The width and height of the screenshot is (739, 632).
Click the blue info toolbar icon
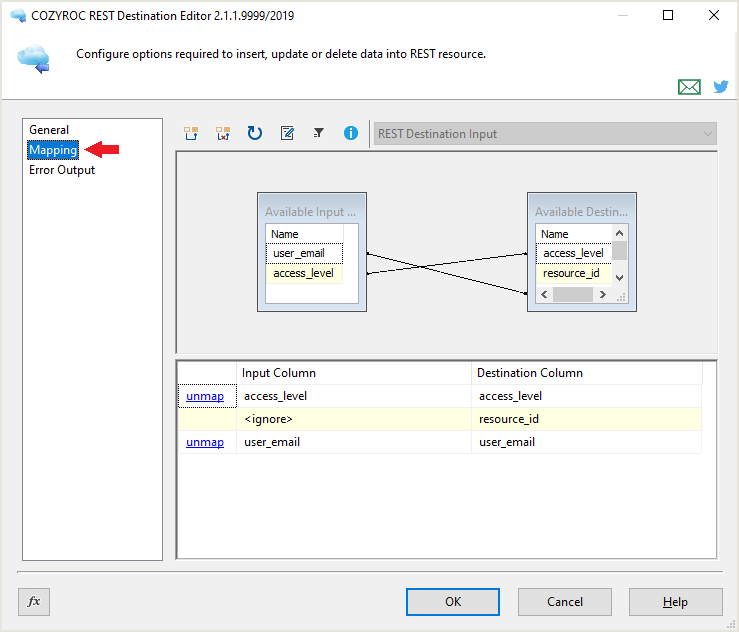[x=351, y=133]
